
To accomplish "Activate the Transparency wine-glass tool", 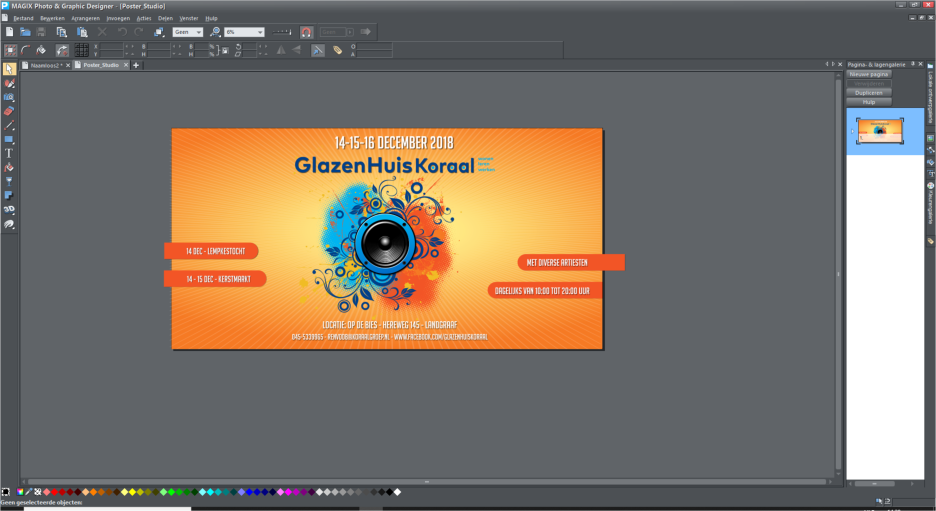I will click(9, 181).
